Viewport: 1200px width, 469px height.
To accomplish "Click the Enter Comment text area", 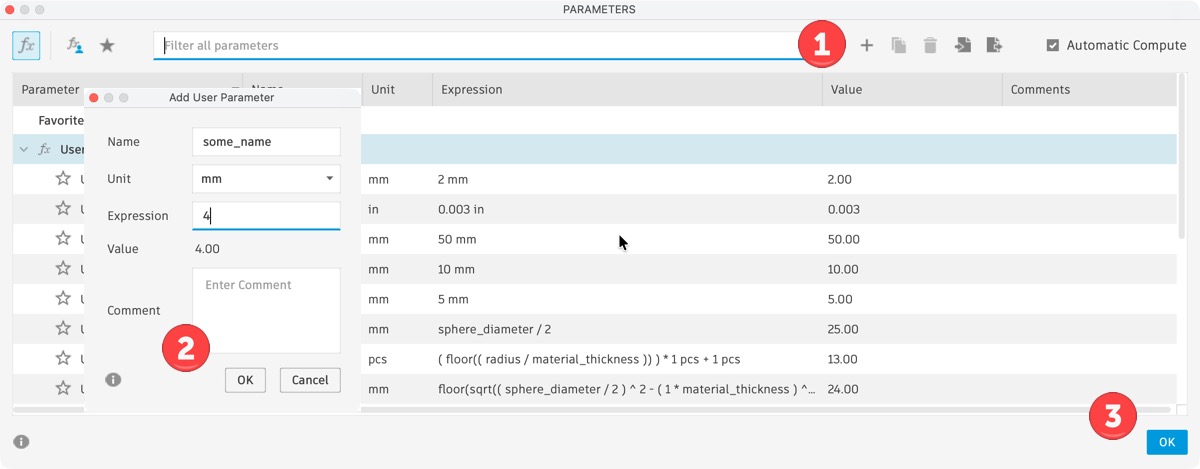I will coord(266,310).
